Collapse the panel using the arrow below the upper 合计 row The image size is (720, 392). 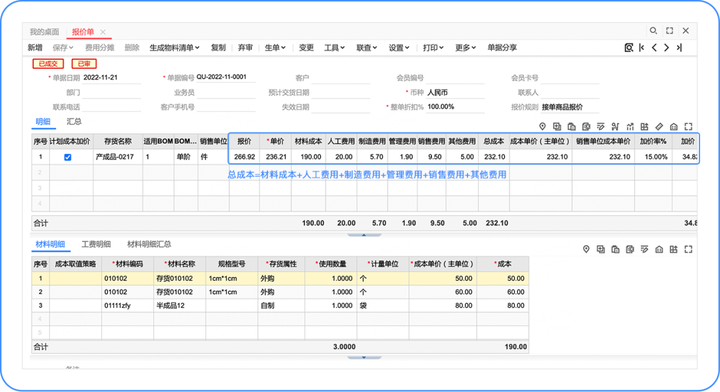(x=364, y=235)
